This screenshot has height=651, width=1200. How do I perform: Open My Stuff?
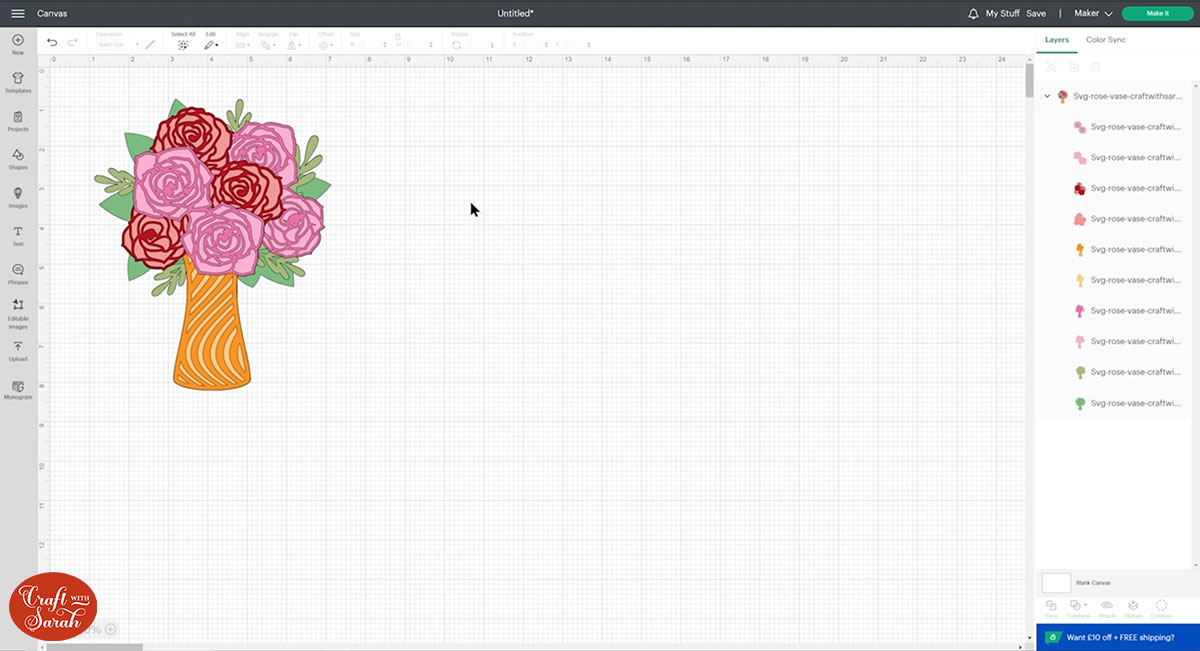(x=1003, y=14)
